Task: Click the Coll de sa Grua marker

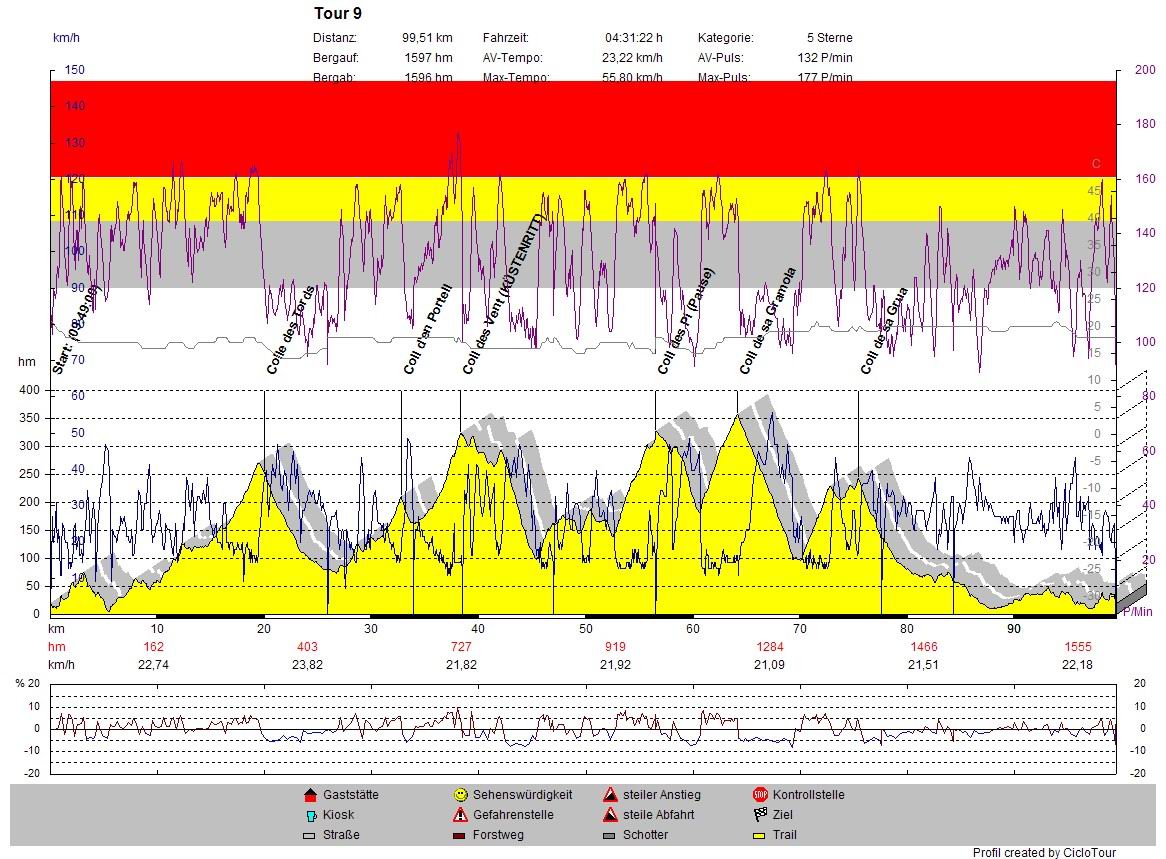Action: pyautogui.click(x=884, y=331)
